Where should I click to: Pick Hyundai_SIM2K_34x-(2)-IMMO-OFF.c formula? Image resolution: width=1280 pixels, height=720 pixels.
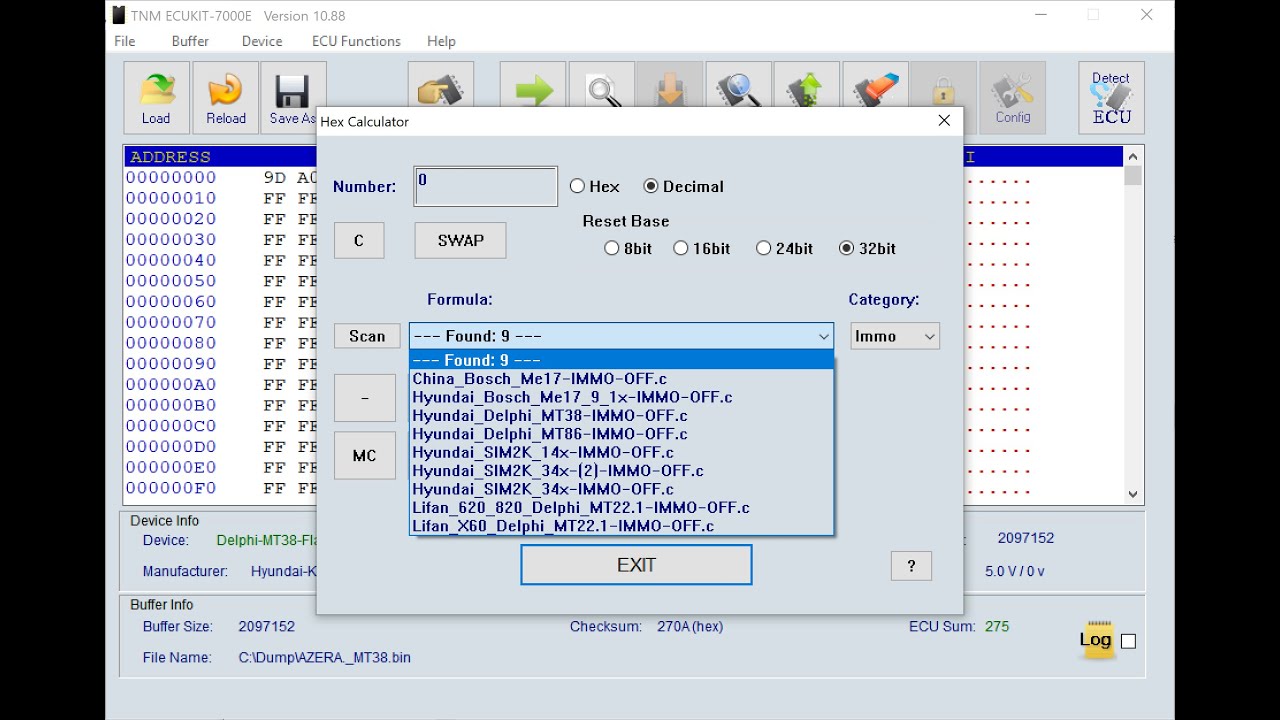(621, 471)
